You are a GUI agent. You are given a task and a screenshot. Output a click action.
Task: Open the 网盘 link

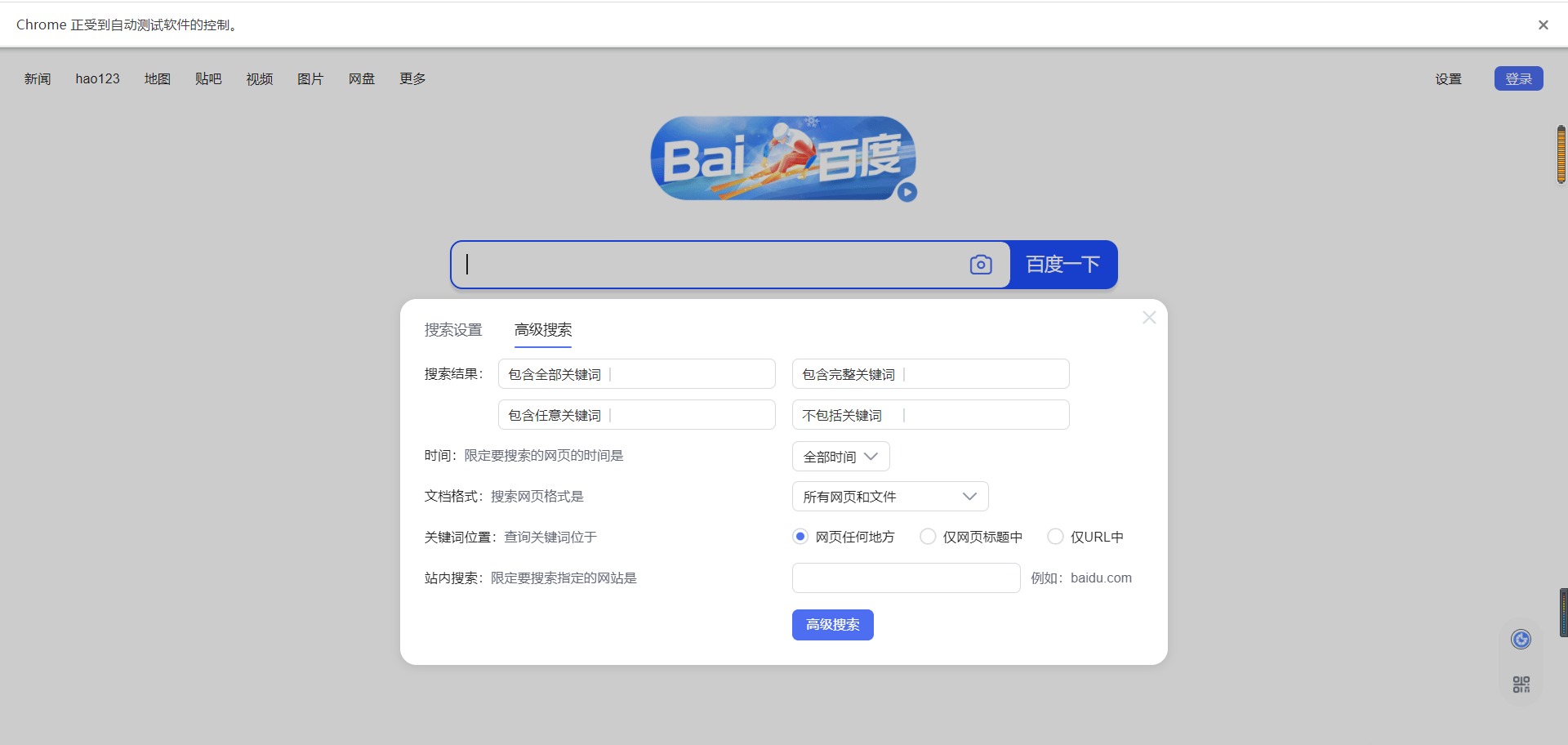[x=362, y=79]
